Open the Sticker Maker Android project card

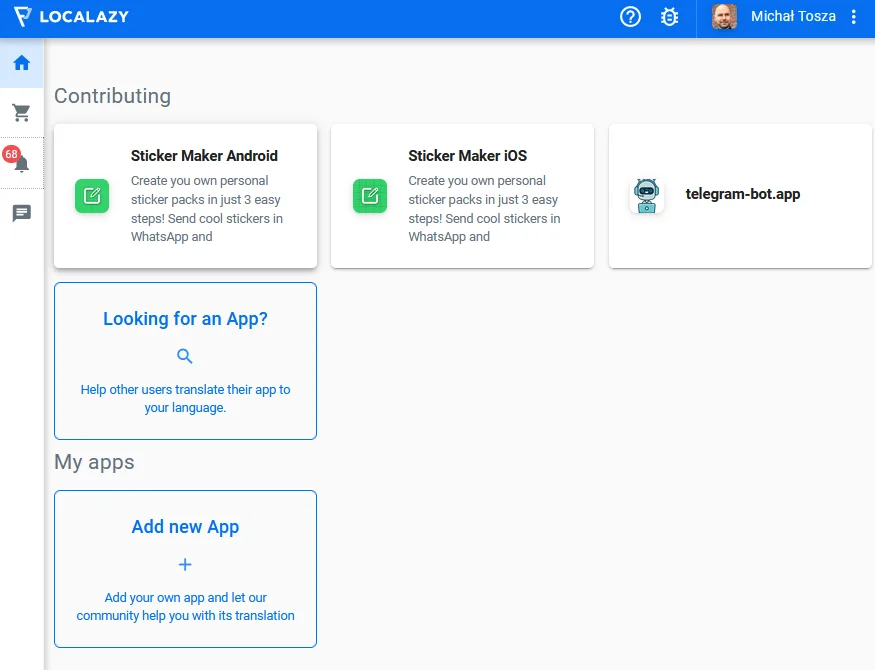[x=185, y=196]
